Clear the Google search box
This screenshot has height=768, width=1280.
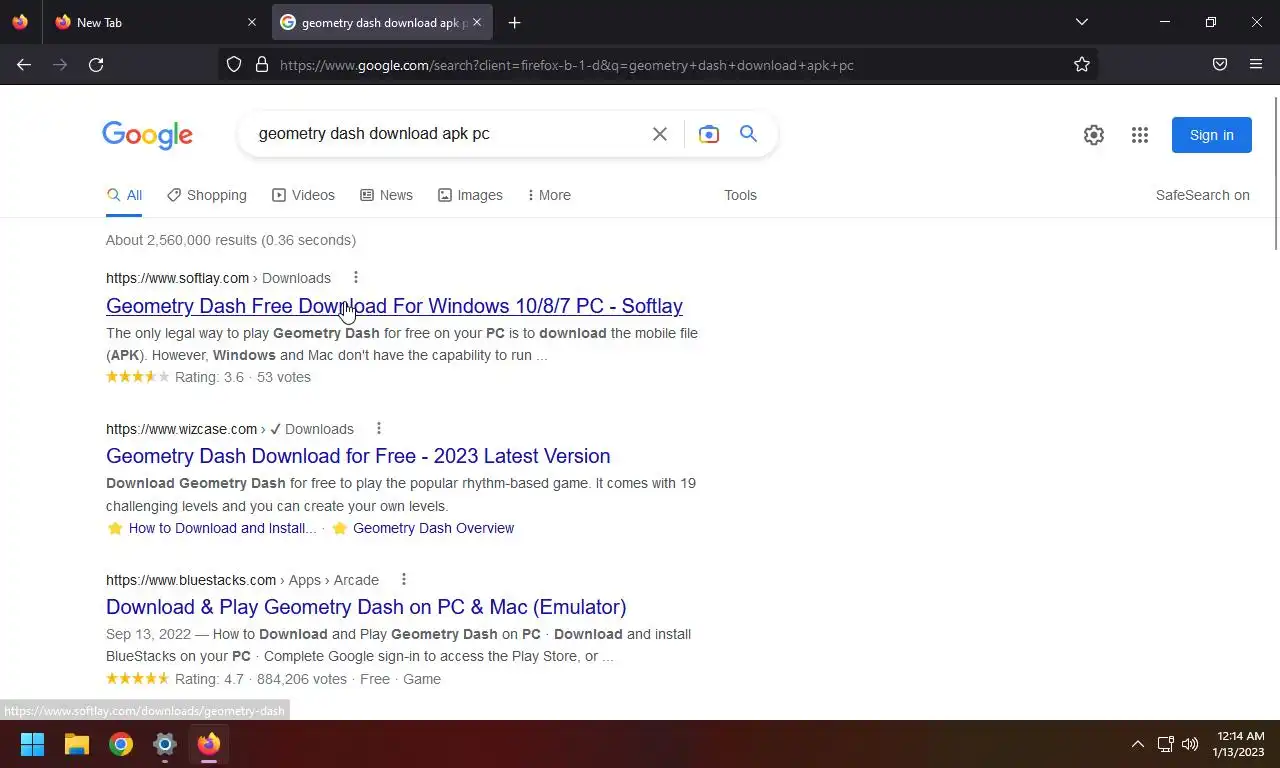pyautogui.click(x=660, y=134)
